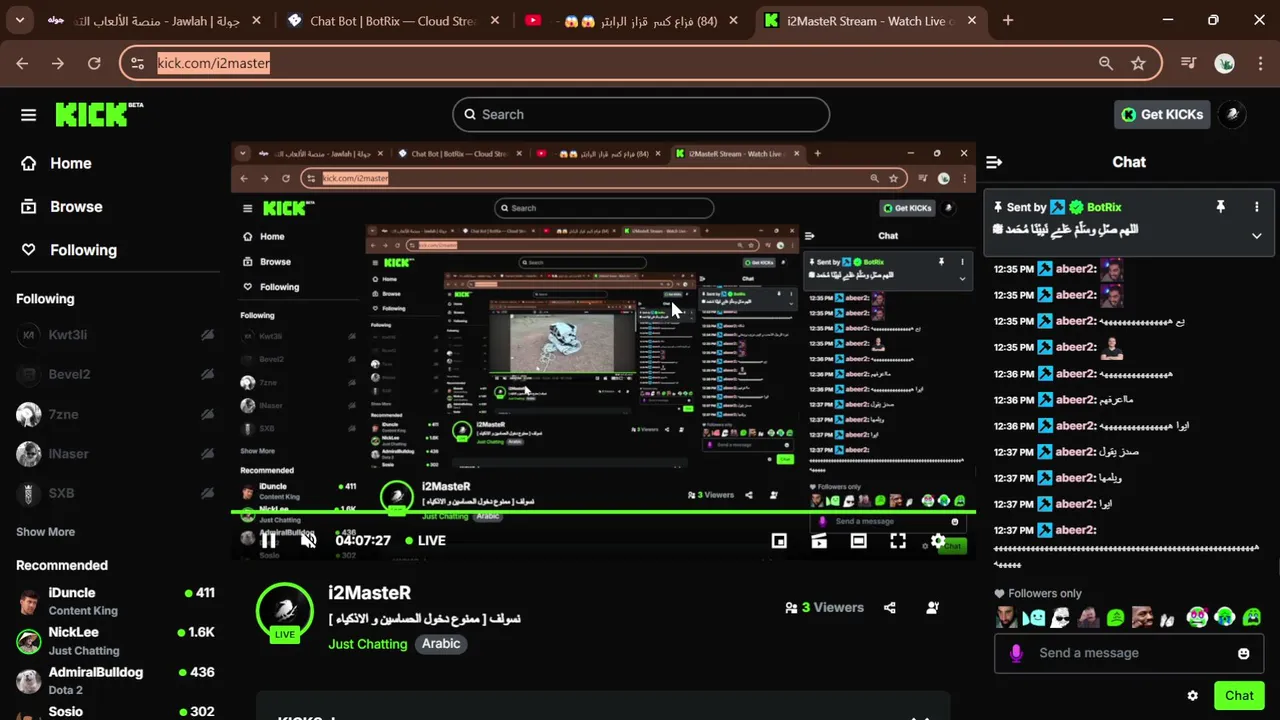Toggle fullscreen on the video player

coord(898,541)
